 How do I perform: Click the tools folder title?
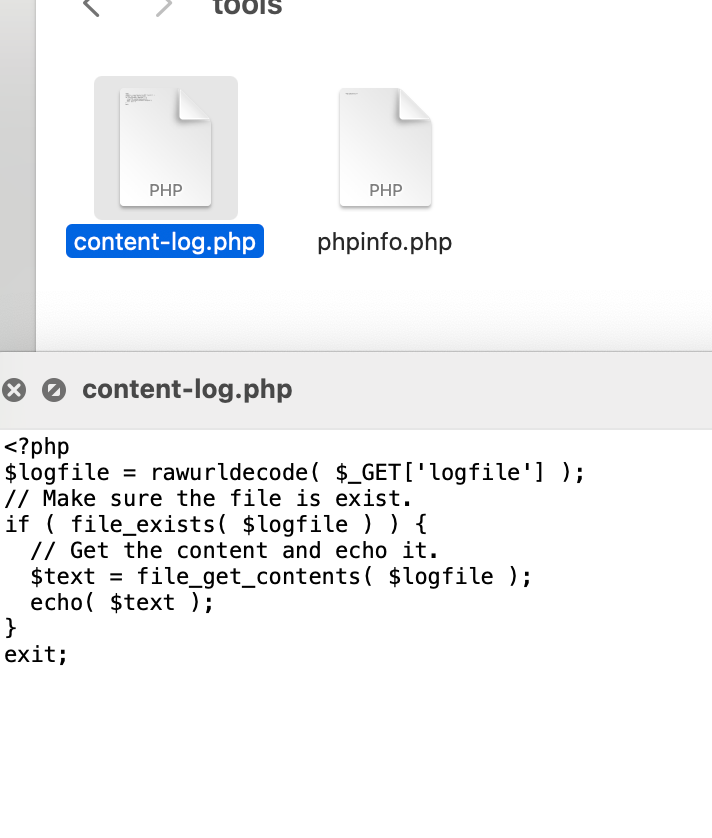click(x=247, y=7)
